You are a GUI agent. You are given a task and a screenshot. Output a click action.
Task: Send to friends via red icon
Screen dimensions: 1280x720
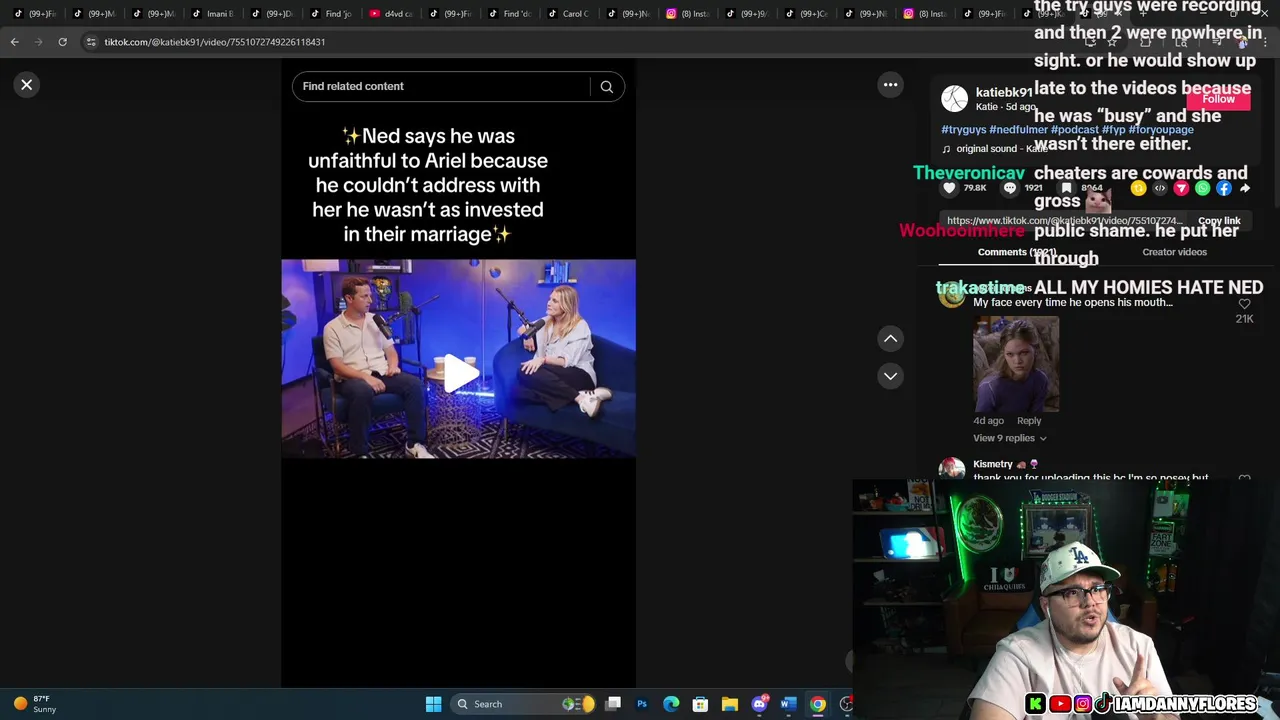point(1181,188)
